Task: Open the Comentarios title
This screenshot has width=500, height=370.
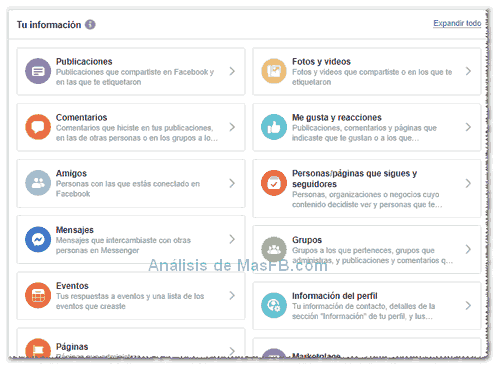Action: pyautogui.click(x=81, y=117)
